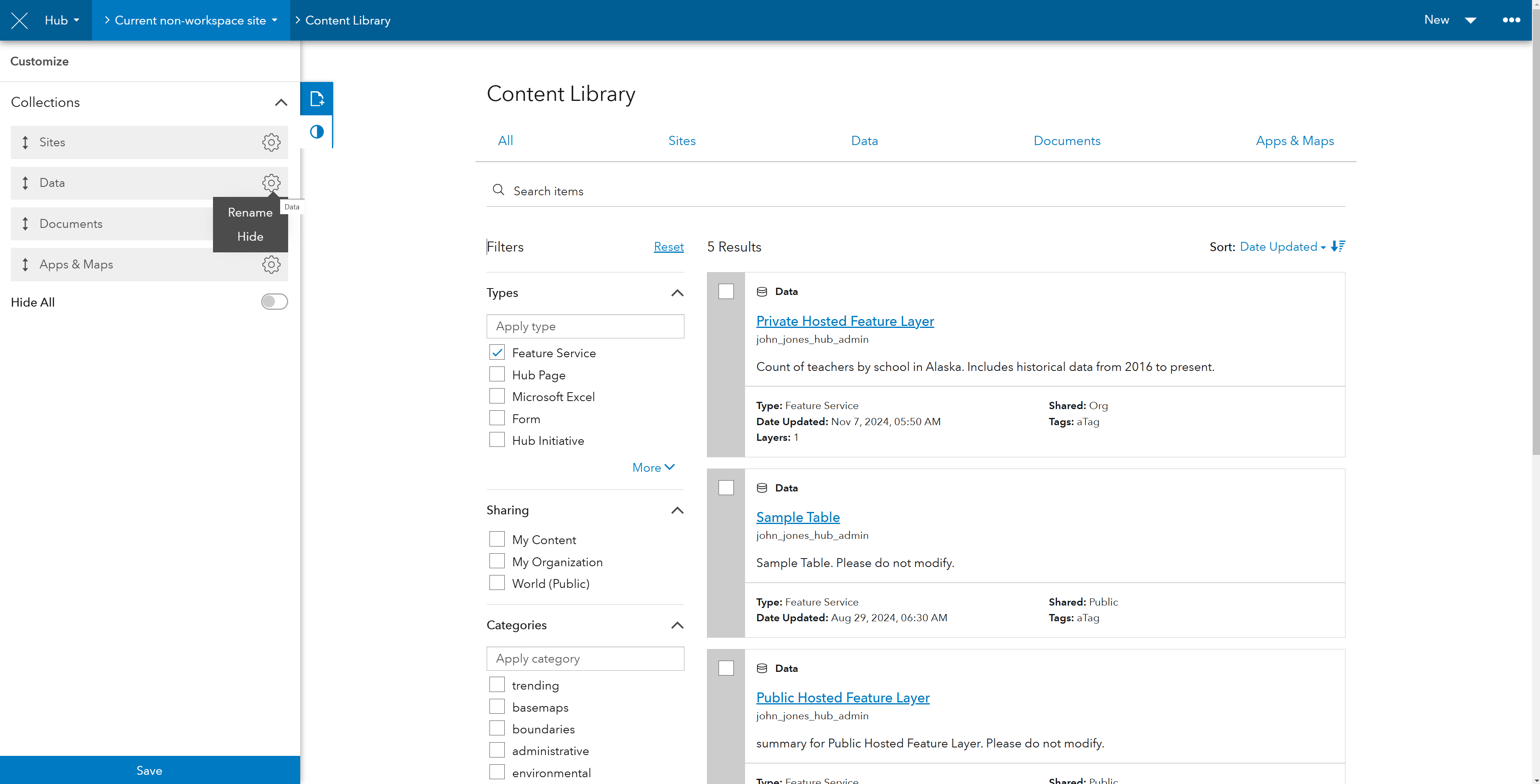Click the Save button
Screen dimensions: 1540x784
click(x=149, y=770)
